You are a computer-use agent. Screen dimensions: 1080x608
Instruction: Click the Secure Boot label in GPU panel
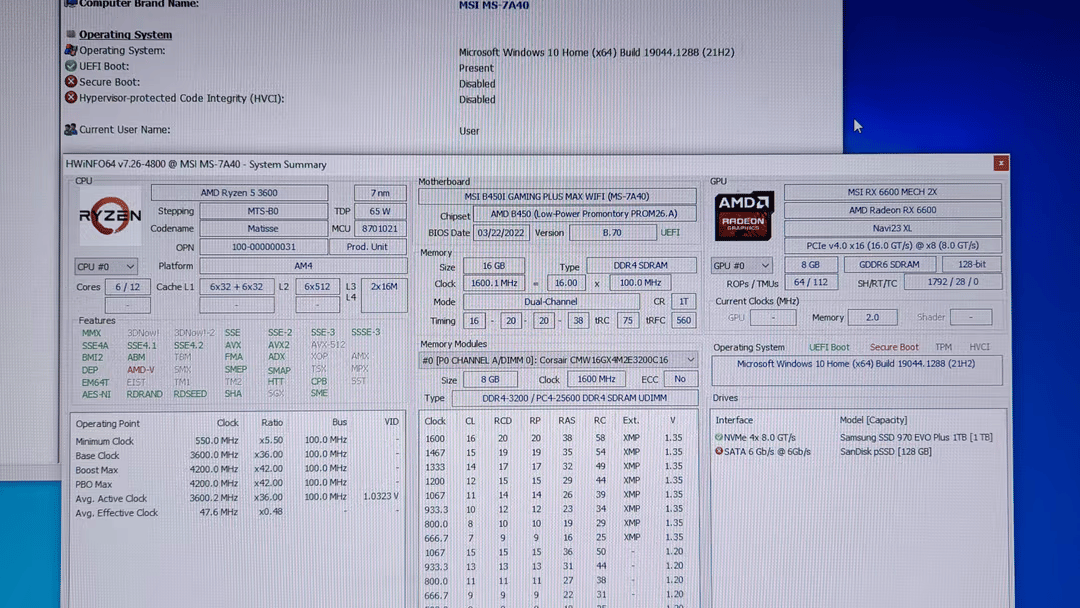pyautogui.click(x=893, y=347)
